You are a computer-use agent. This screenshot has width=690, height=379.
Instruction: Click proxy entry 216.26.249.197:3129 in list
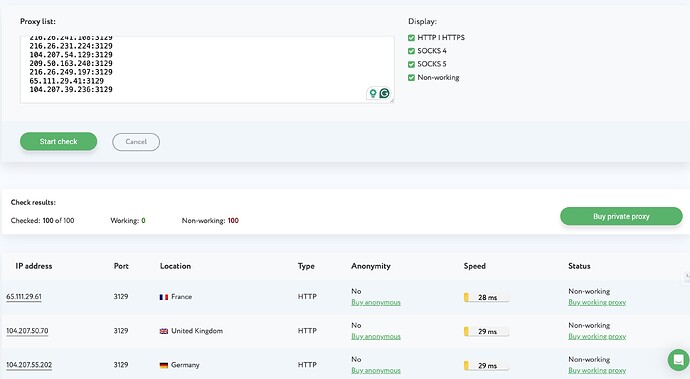[71, 72]
